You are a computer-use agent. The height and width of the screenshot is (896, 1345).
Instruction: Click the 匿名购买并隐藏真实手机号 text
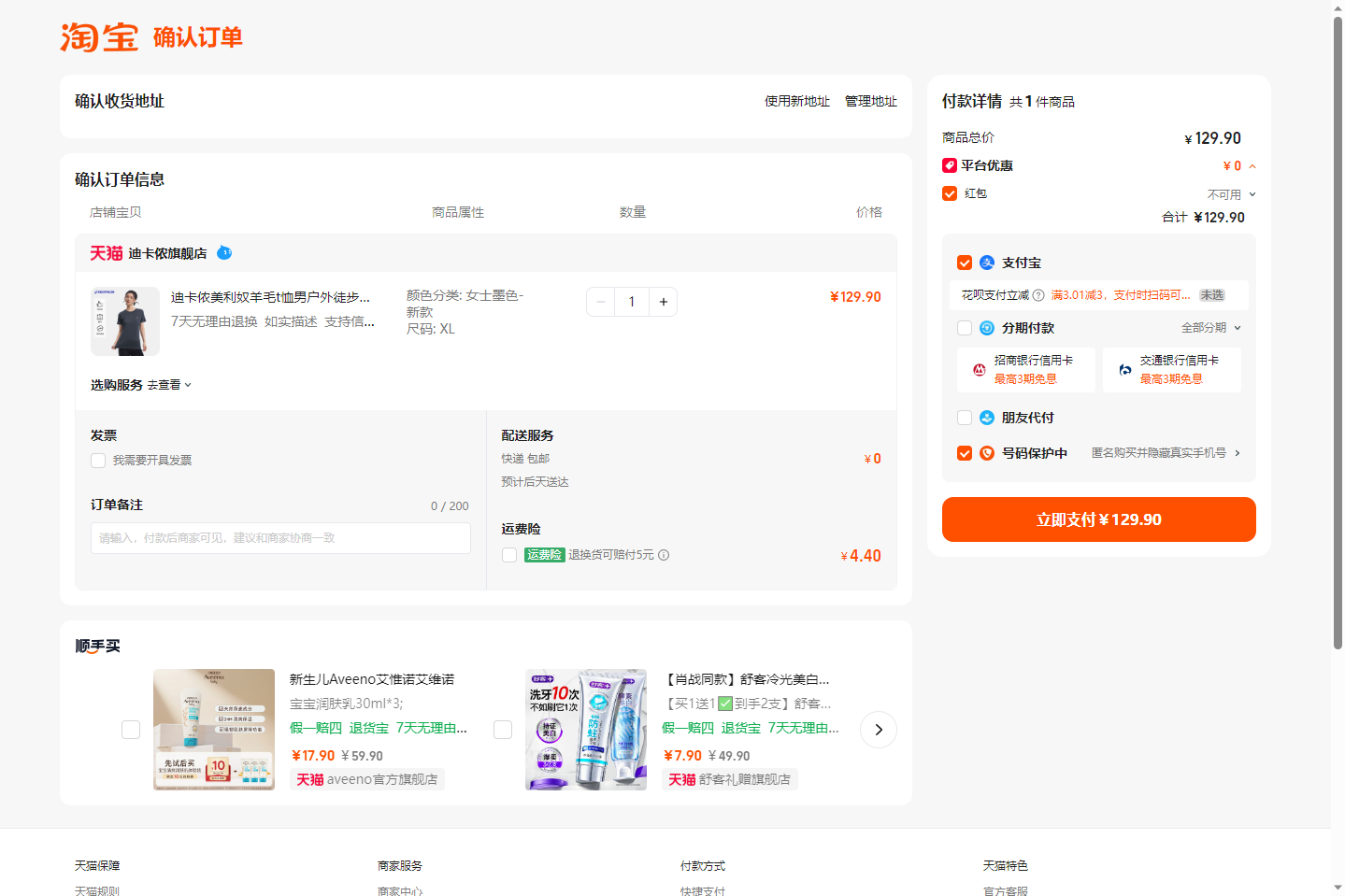tap(1159, 453)
